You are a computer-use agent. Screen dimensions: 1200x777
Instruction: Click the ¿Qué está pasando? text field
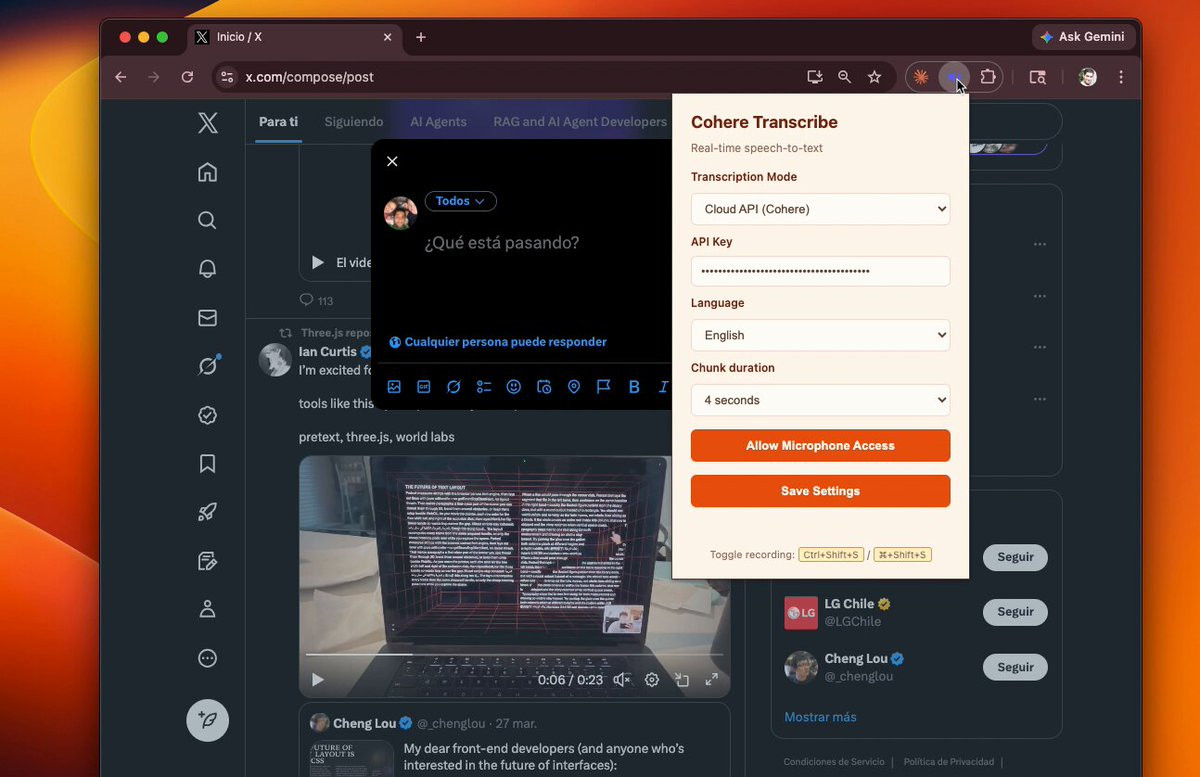[x=501, y=243]
